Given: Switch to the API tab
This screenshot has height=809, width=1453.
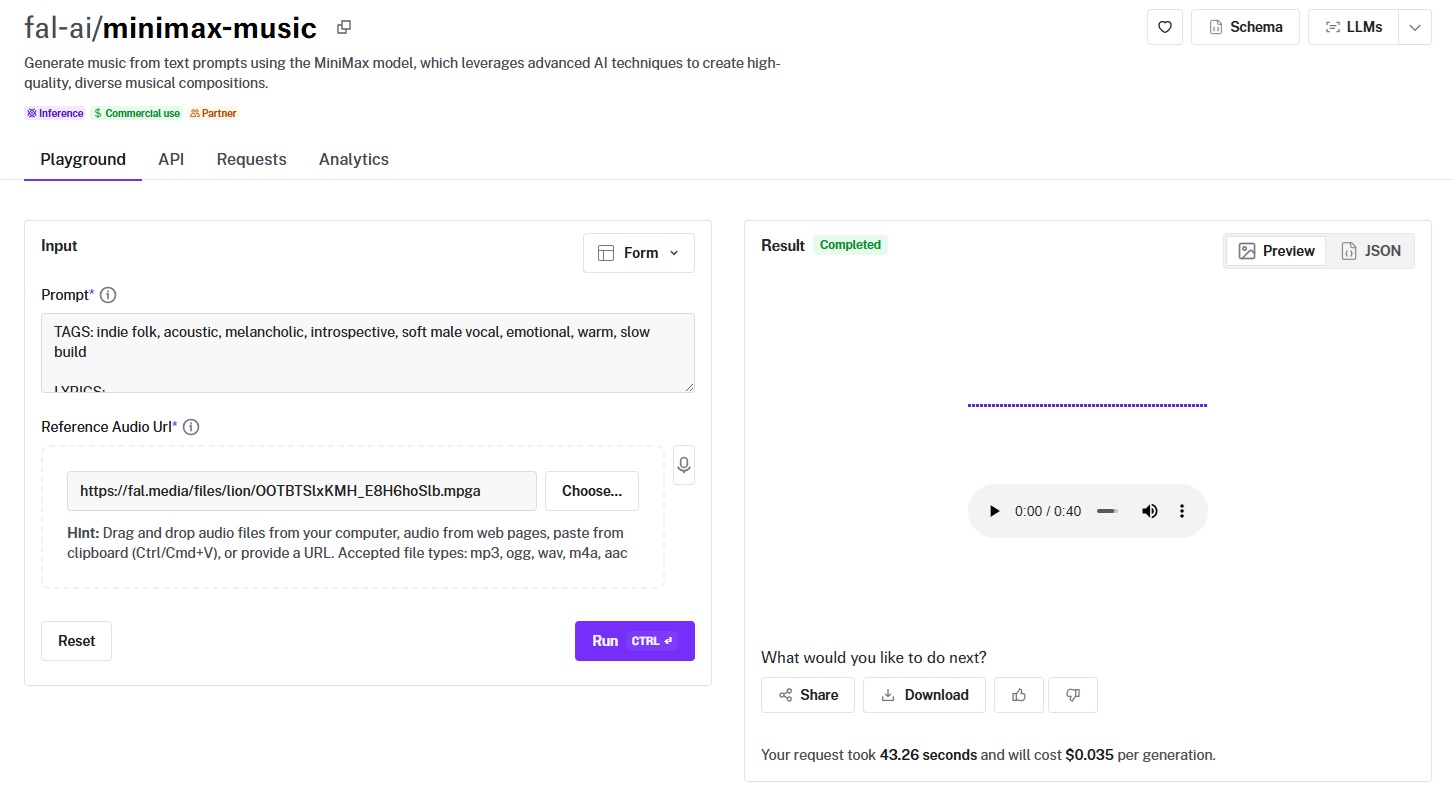Looking at the screenshot, I should point(171,159).
